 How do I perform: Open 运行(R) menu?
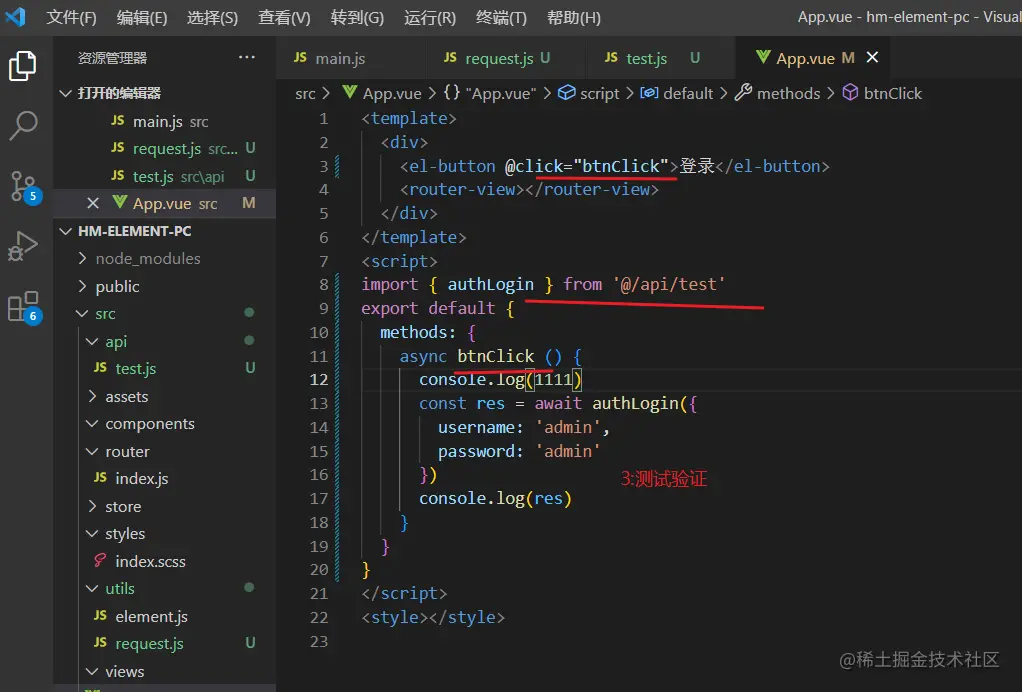point(430,18)
